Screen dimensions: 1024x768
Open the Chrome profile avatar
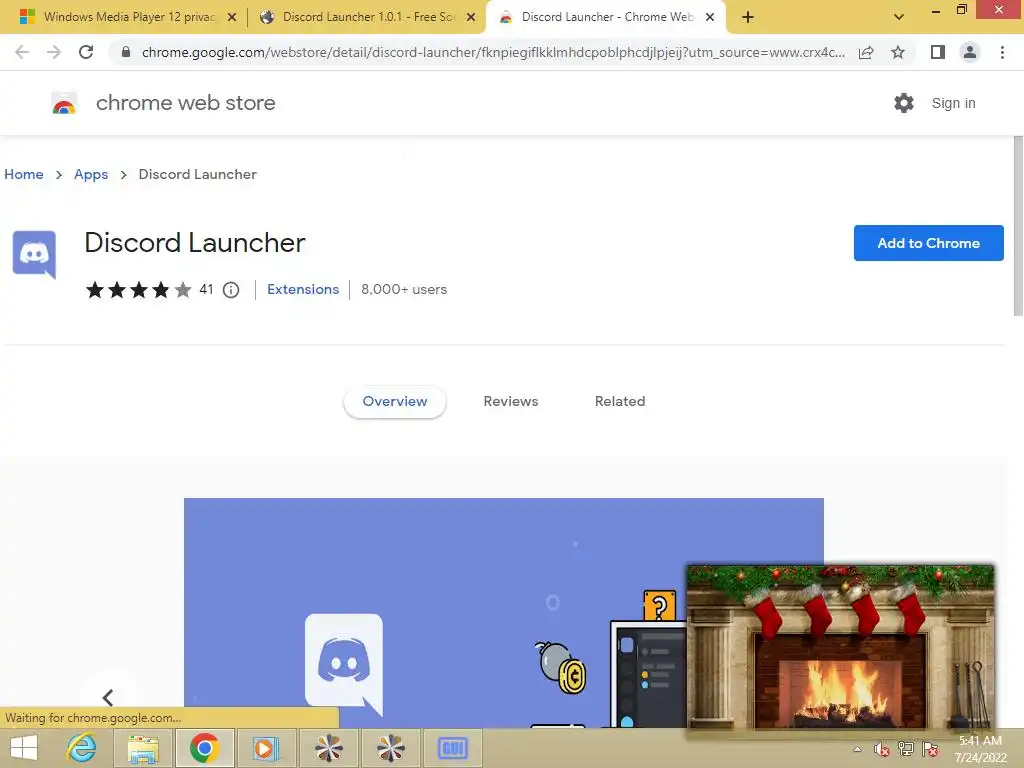pyautogui.click(x=970, y=52)
